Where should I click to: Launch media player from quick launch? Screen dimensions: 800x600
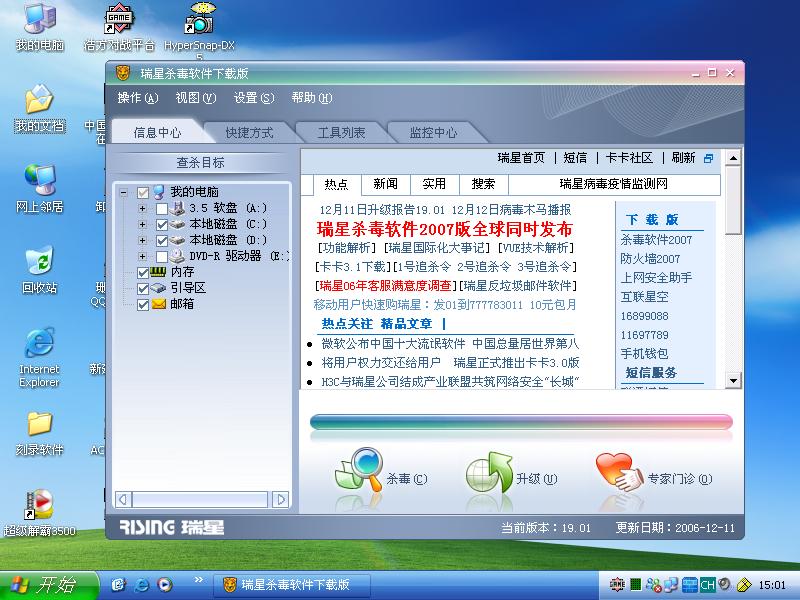point(164,584)
